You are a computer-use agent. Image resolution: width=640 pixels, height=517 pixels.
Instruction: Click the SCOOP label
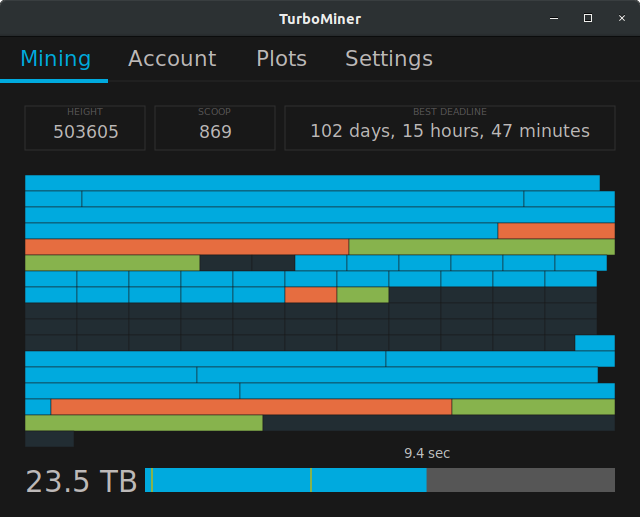[x=214, y=112]
